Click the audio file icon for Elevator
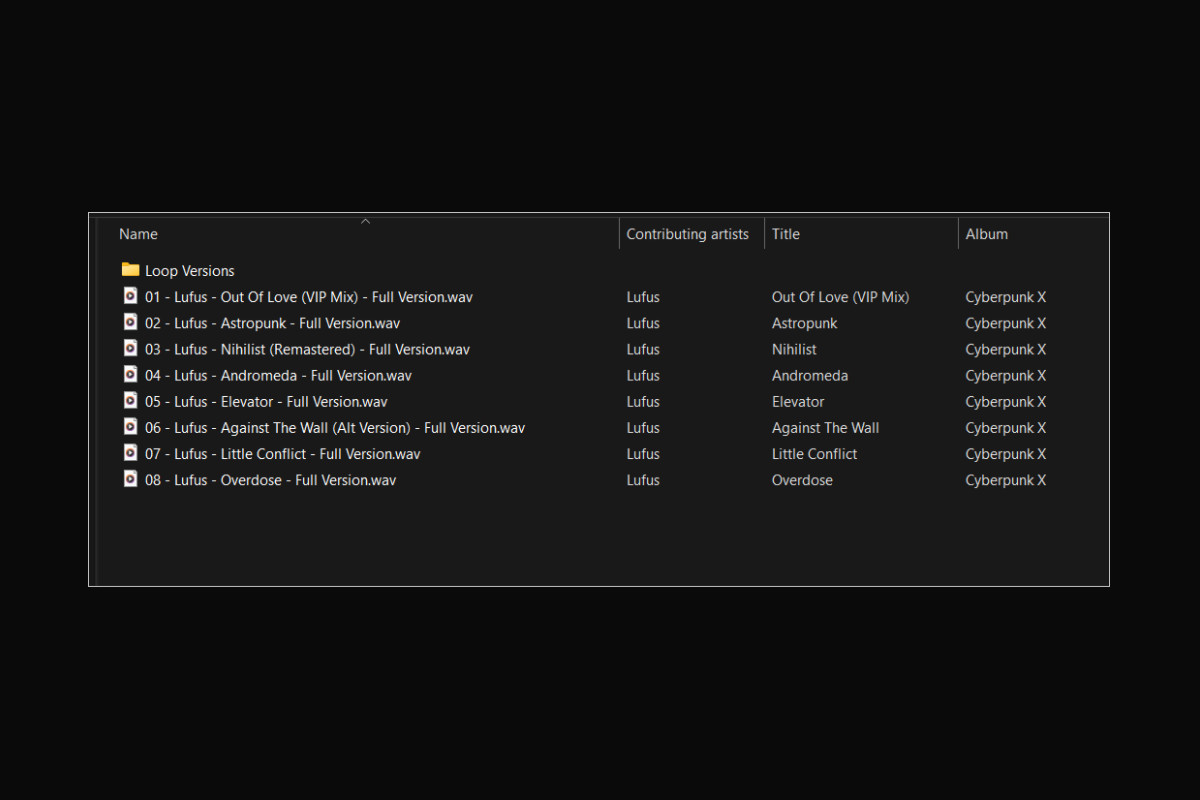 [x=130, y=401]
